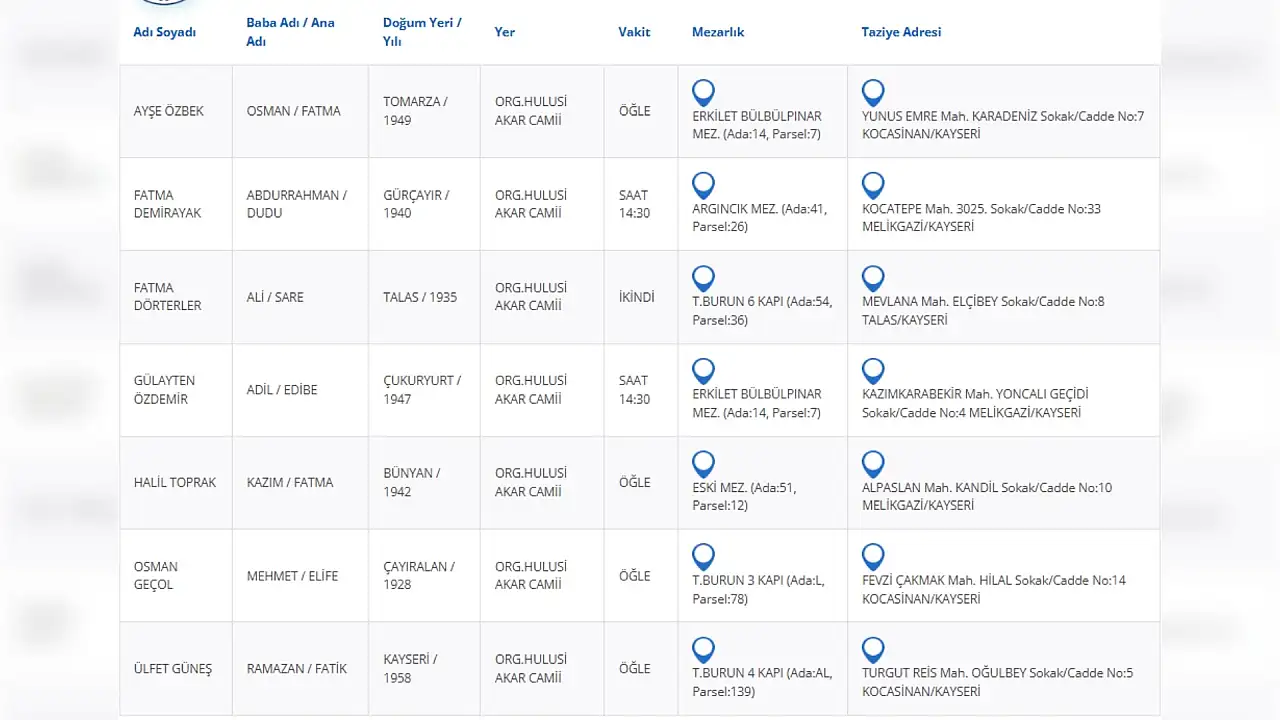This screenshot has width=1280, height=720.
Task: Click T.Burun 6 Kapı cemetery pin
Action: 703,278
